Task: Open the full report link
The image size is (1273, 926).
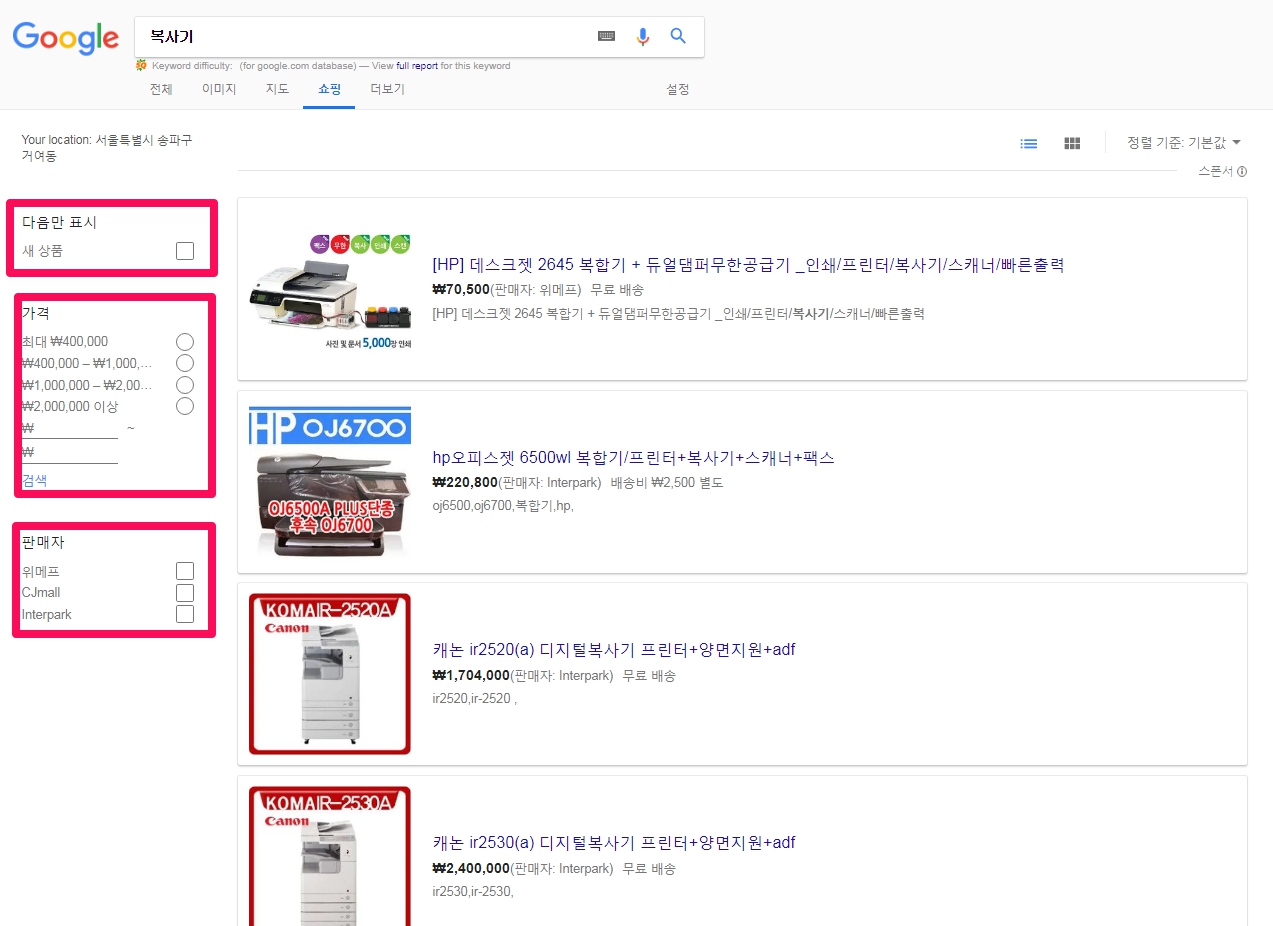Action: click(417, 66)
